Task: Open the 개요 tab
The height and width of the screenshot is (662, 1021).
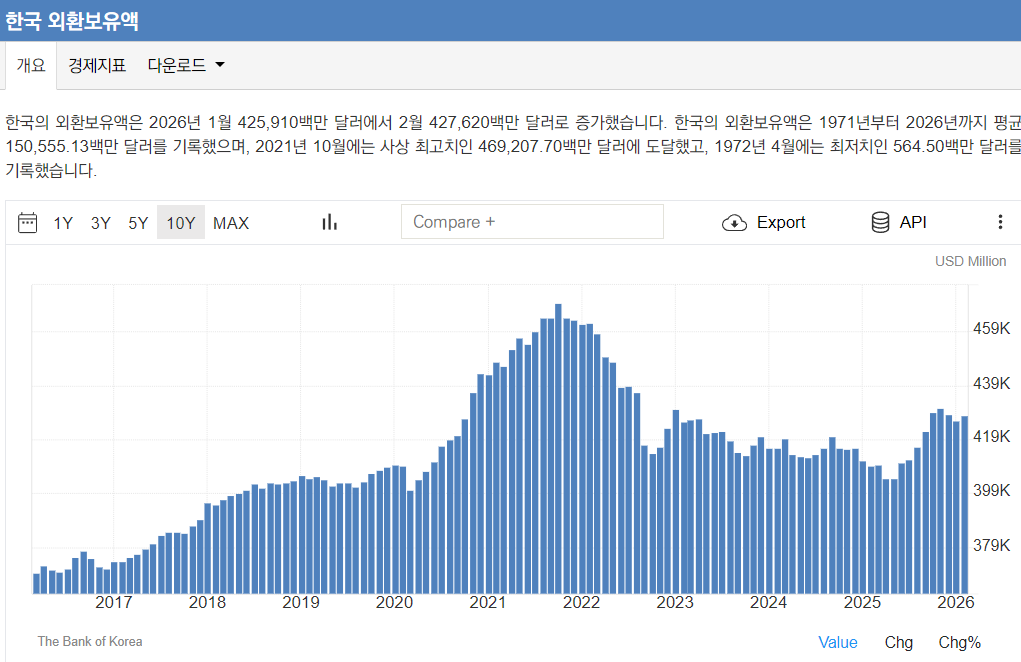Action: point(31,65)
